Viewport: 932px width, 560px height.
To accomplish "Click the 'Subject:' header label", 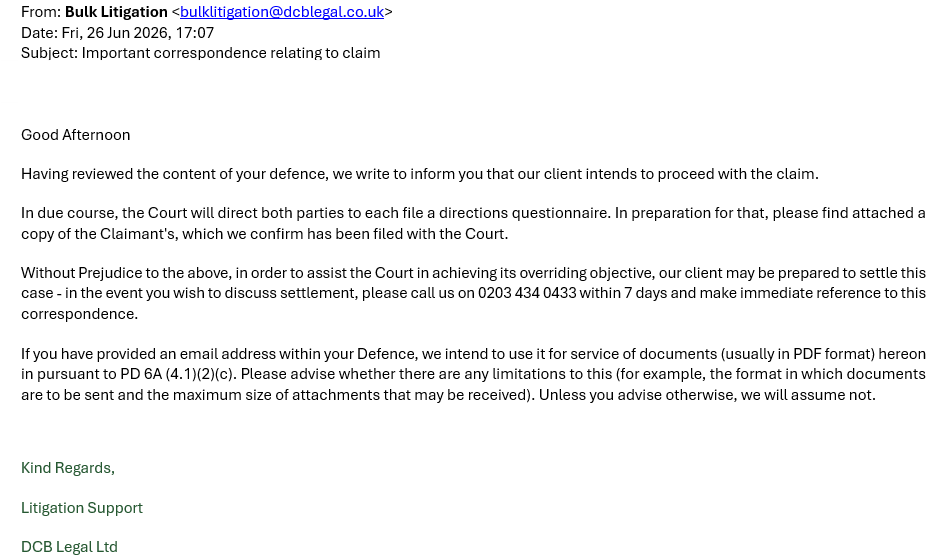I will [x=49, y=53].
